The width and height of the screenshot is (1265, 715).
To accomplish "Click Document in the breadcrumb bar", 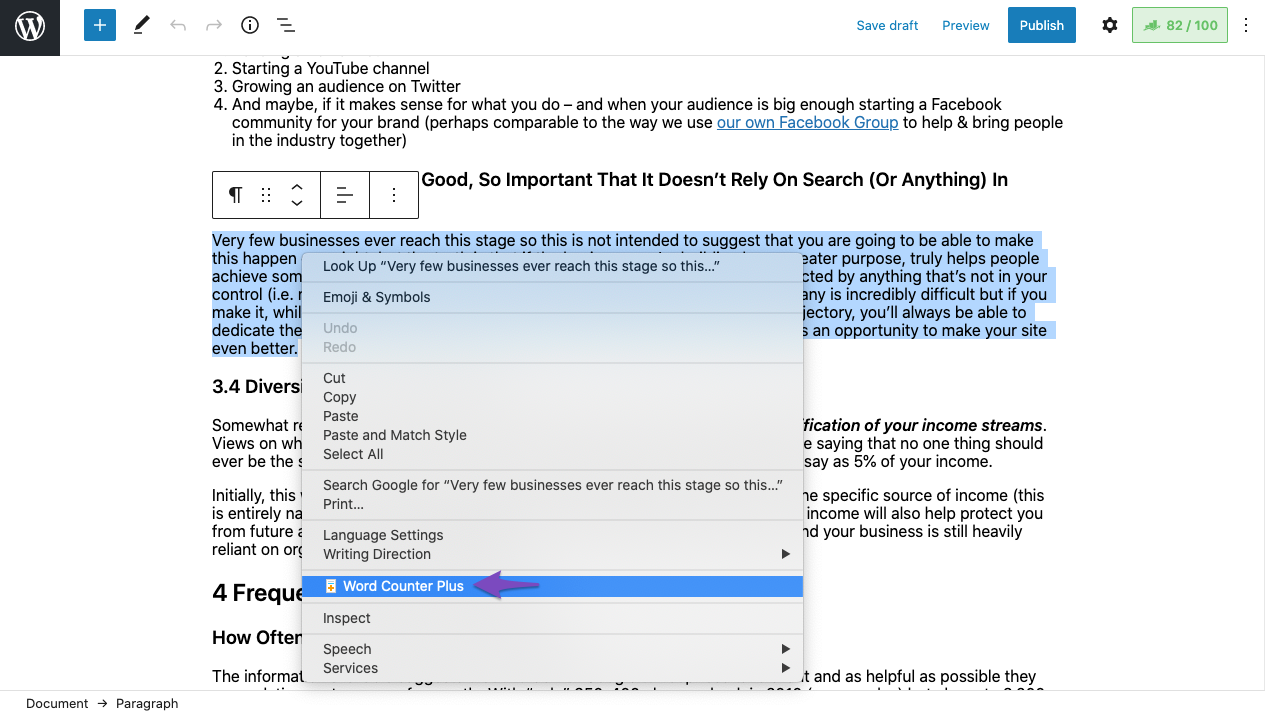I will 57,703.
